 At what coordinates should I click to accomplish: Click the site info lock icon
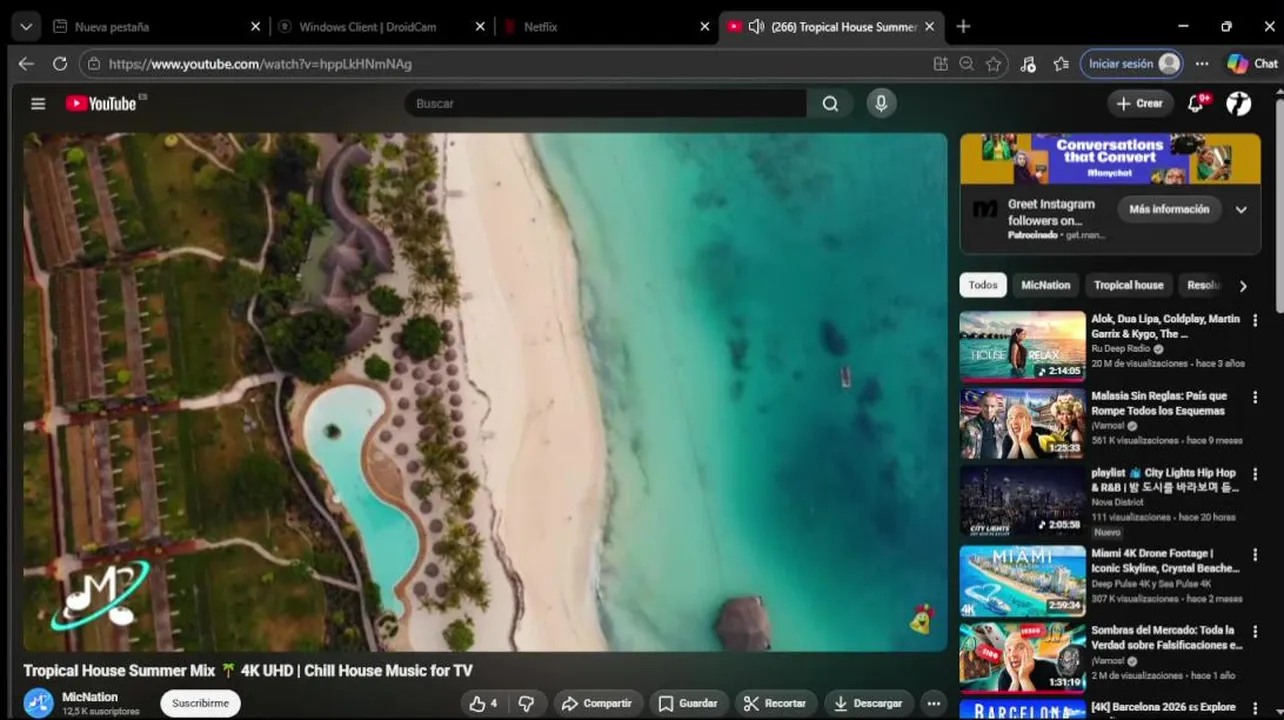[93, 64]
